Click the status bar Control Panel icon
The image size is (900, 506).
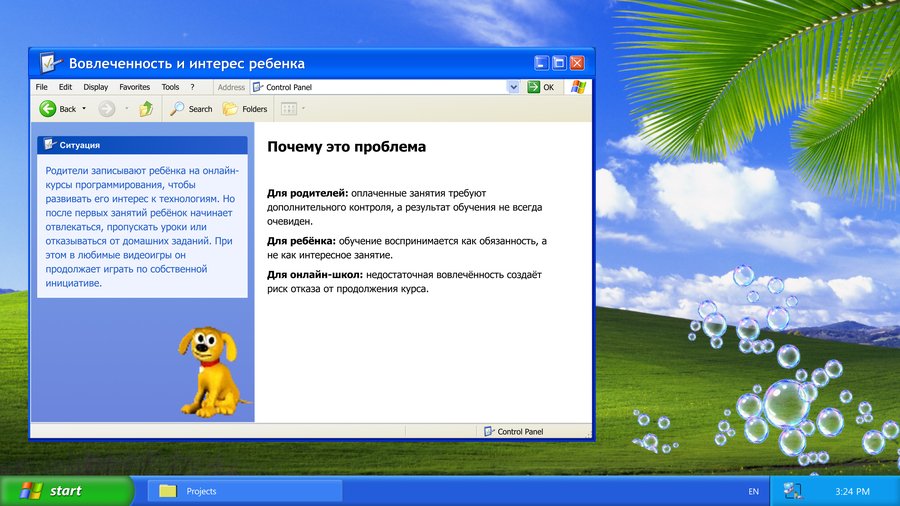click(488, 431)
